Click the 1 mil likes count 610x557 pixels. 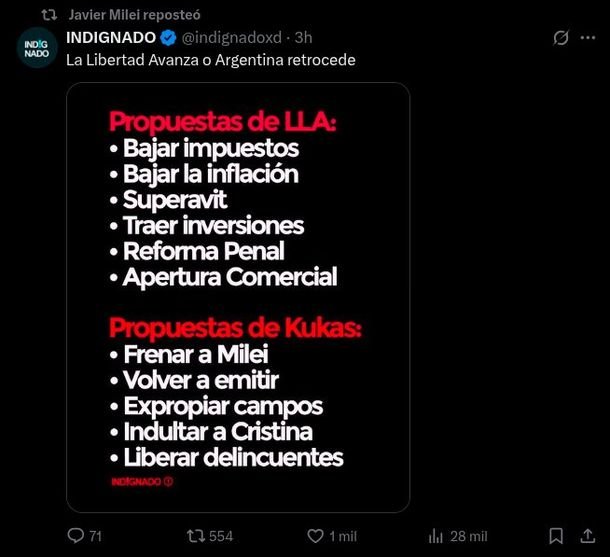pyautogui.click(x=342, y=536)
